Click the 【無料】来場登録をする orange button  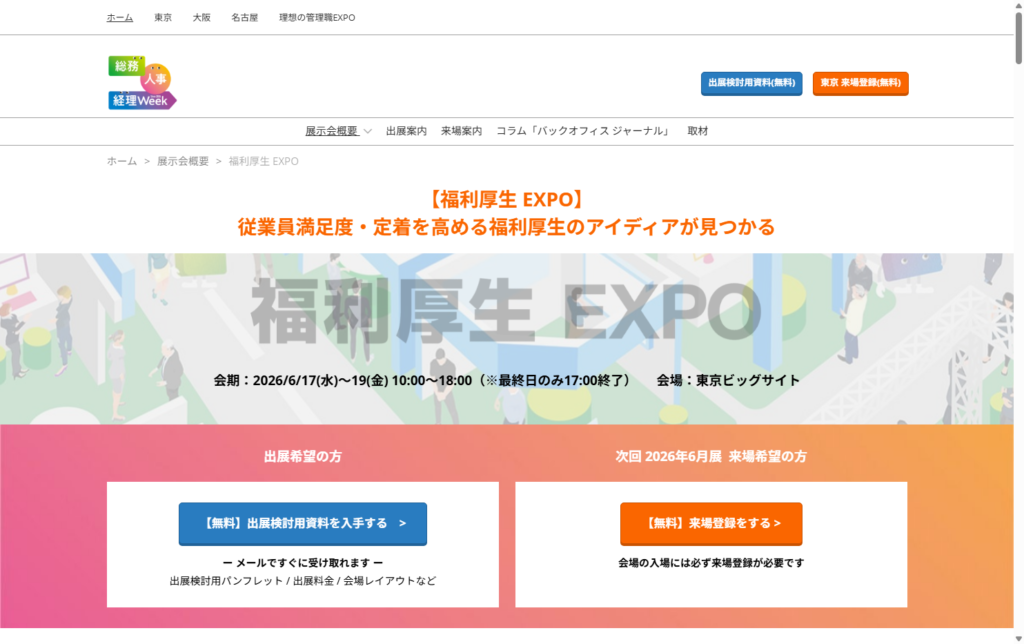click(711, 523)
